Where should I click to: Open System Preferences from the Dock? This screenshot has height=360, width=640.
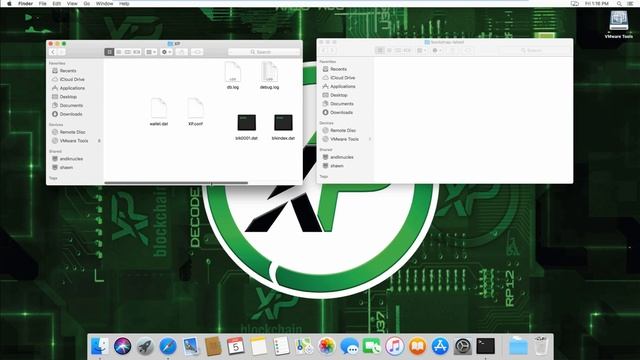[x=463, y=346]
